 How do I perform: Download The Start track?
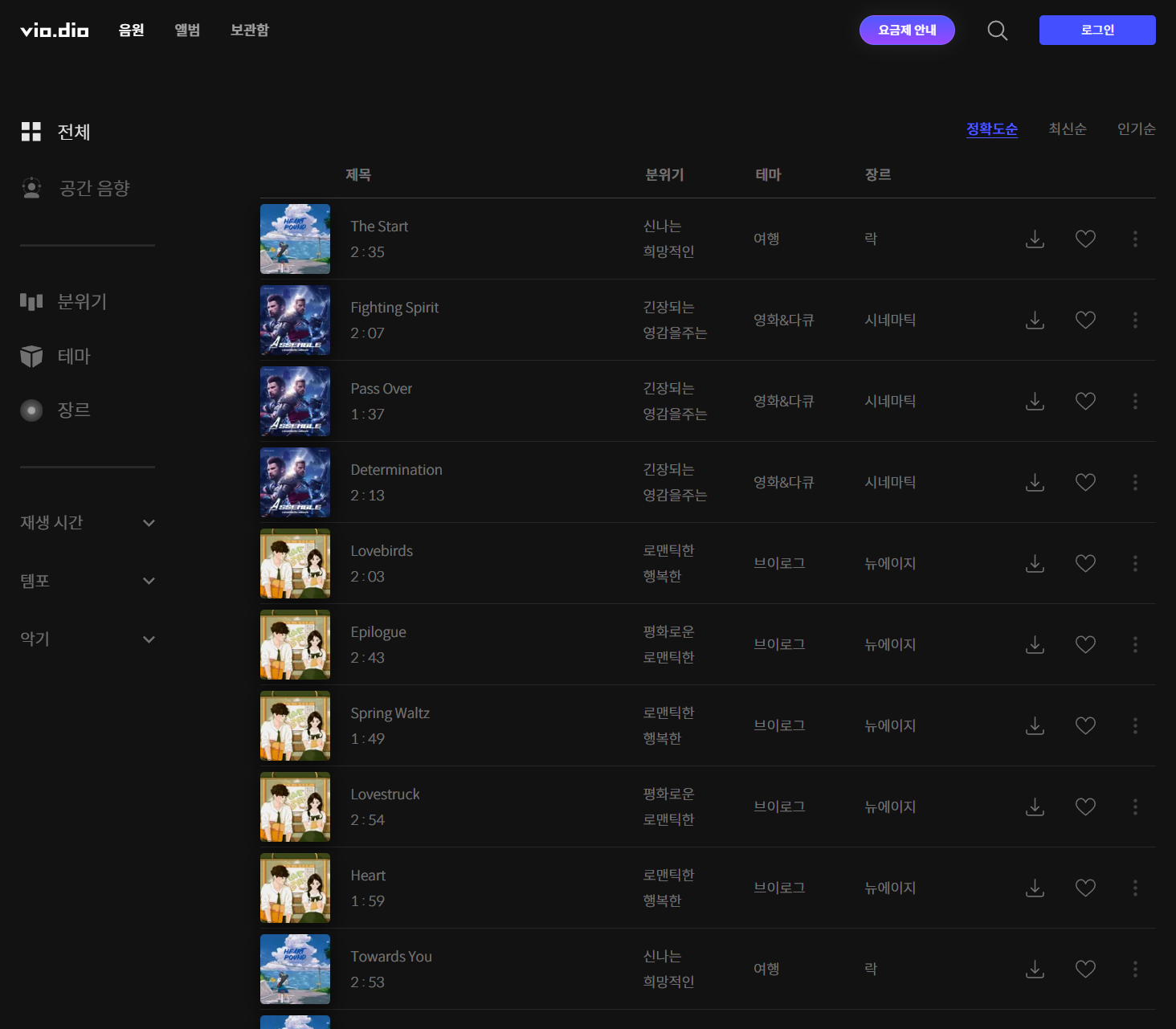(x=1035, y=239)
